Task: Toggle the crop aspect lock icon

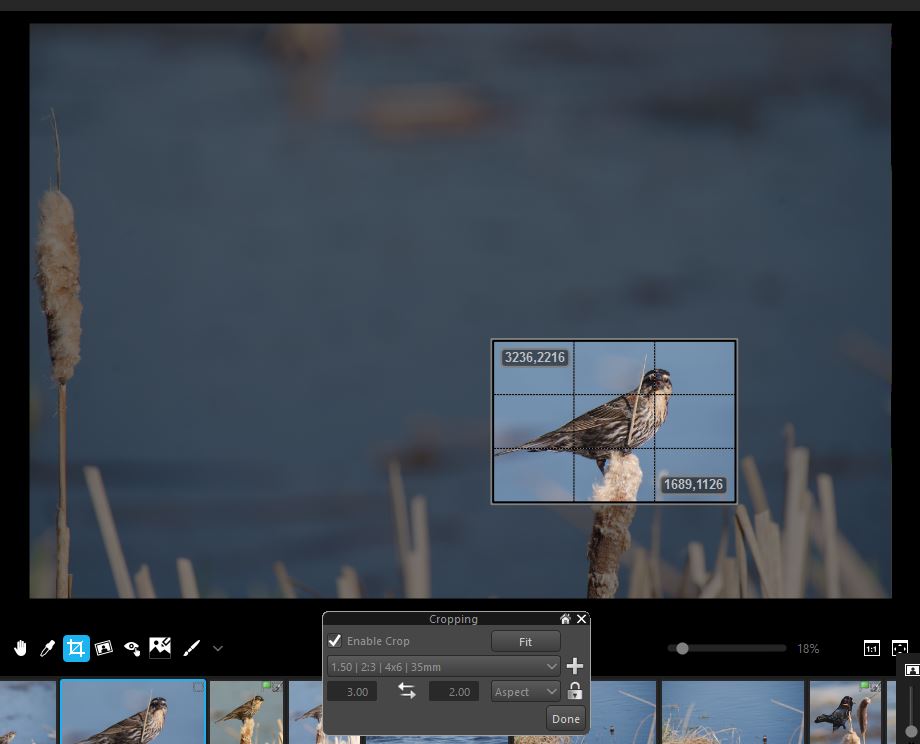Action: pyautogui.click(x=575, y=691)
